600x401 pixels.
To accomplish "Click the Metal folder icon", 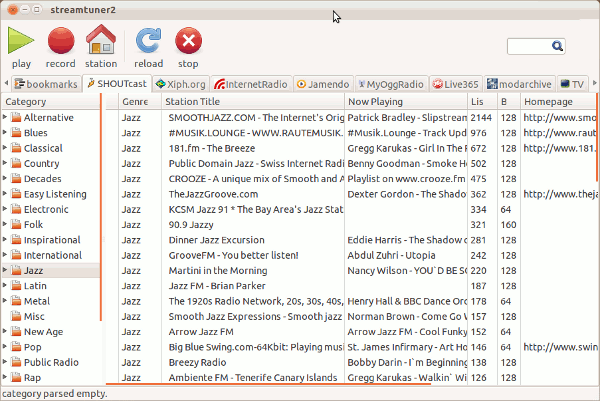I will coord(16,301).
